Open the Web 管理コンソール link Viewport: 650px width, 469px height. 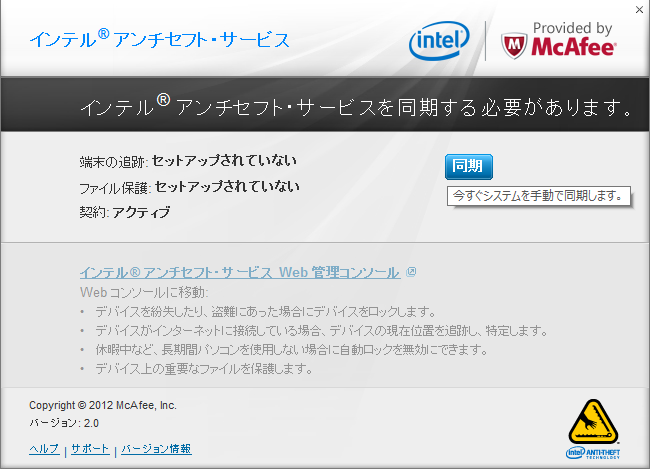240,272
